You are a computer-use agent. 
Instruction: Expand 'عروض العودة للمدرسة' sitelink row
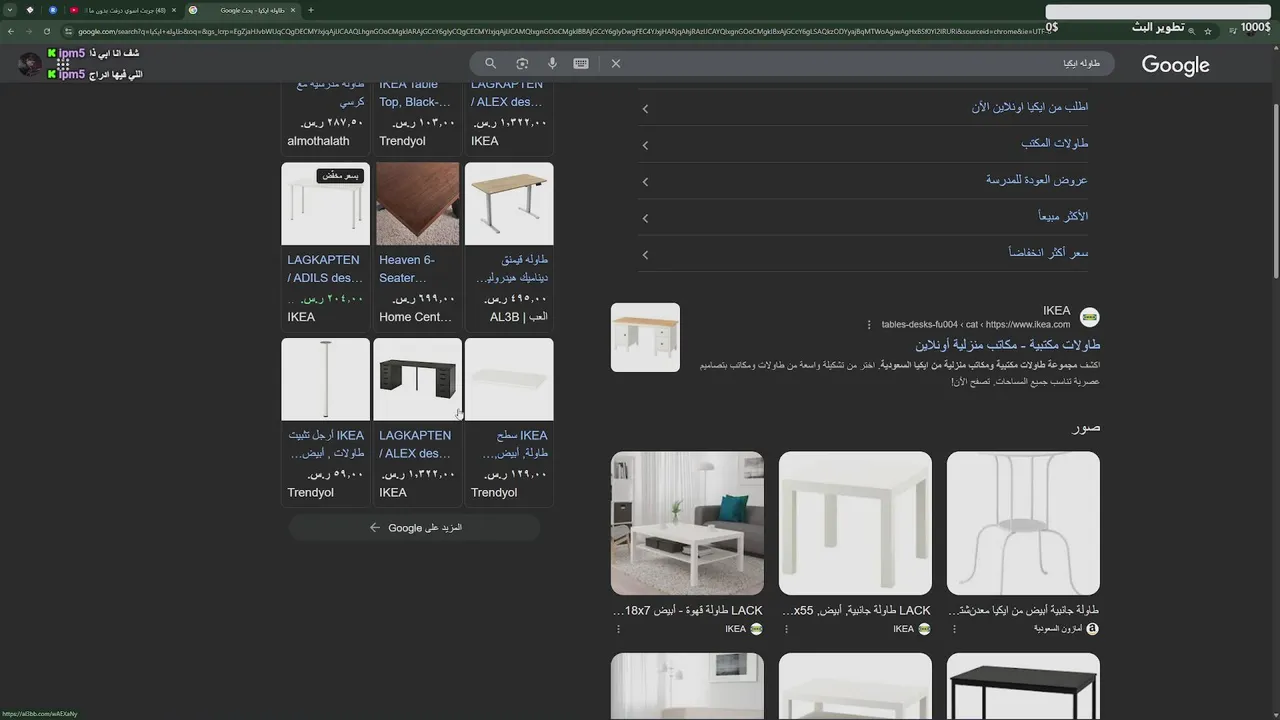click(x=864, y=180)
